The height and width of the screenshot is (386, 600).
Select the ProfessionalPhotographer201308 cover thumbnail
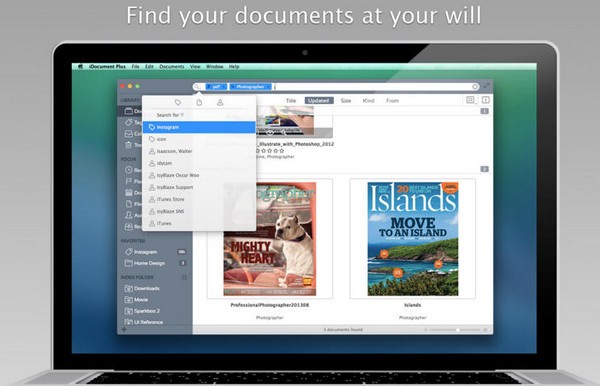pyautogui.click(x=270, y=239)
